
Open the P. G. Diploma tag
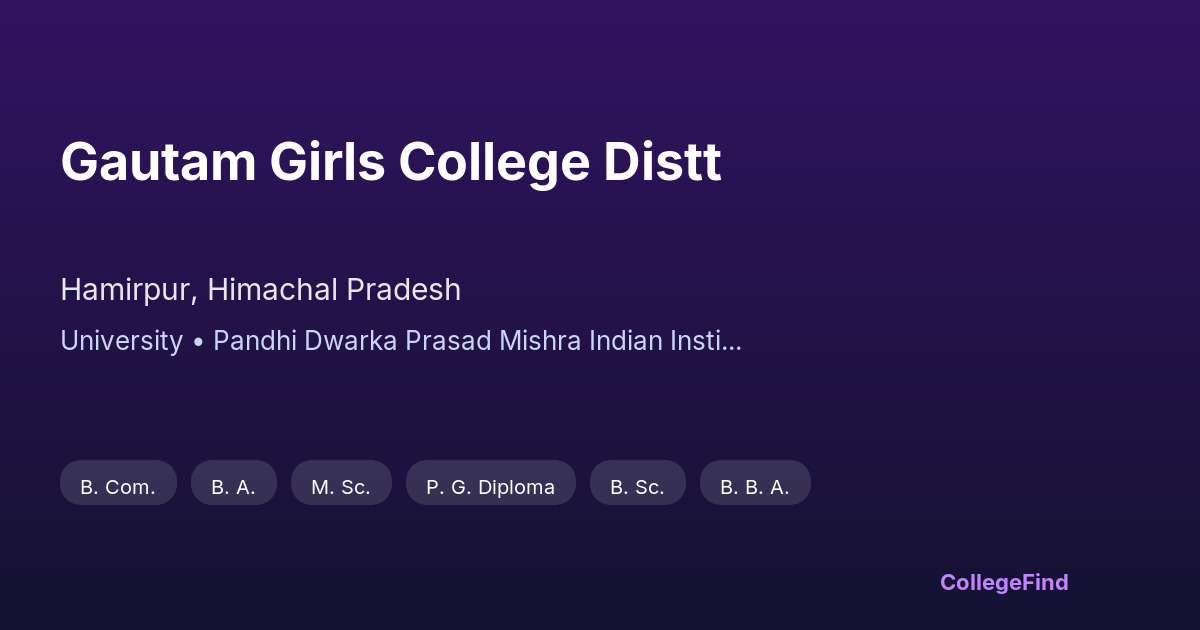(x=490, y=487)
